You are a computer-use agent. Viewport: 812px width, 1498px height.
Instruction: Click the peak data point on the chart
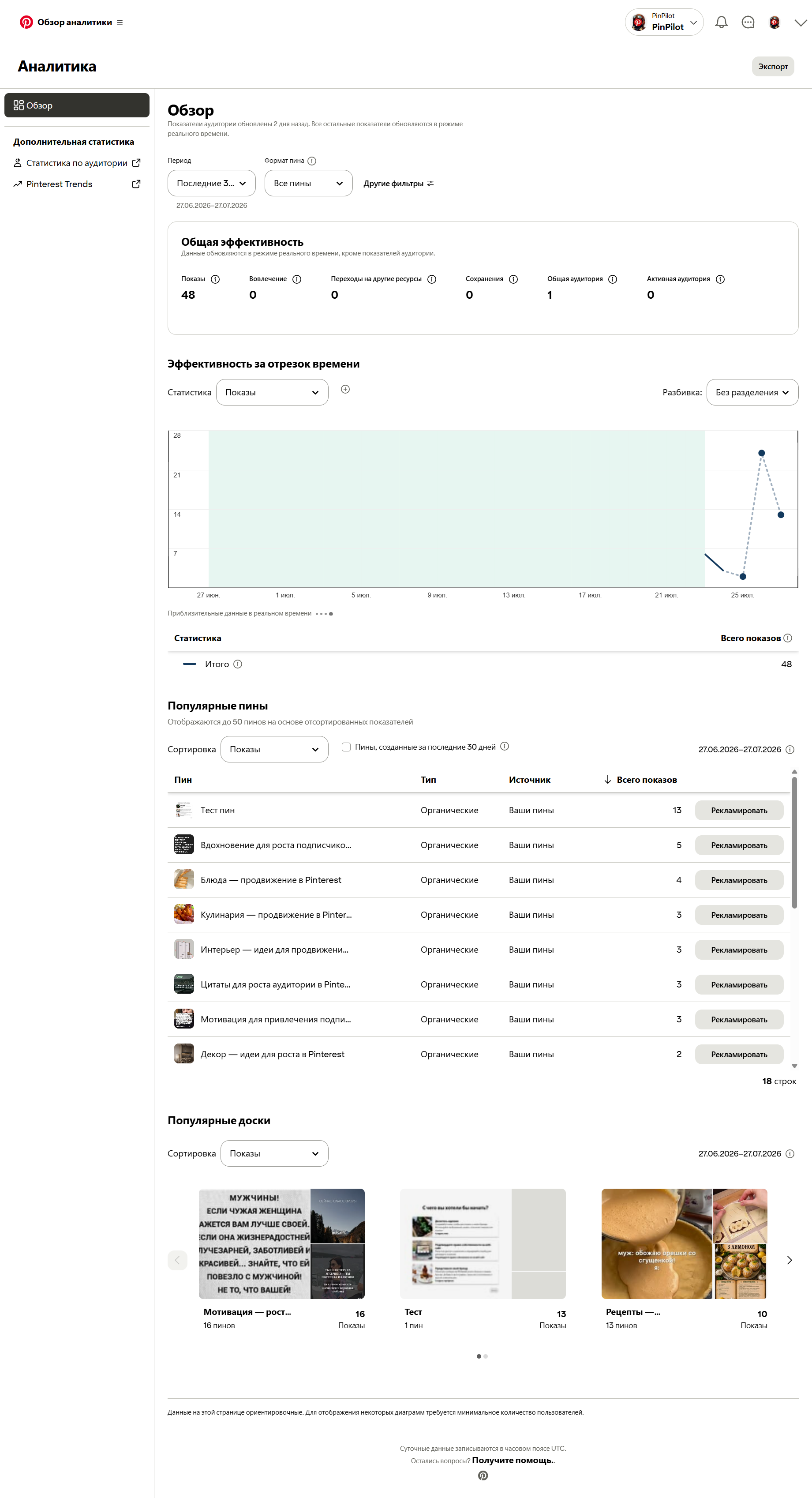[761, 453]
